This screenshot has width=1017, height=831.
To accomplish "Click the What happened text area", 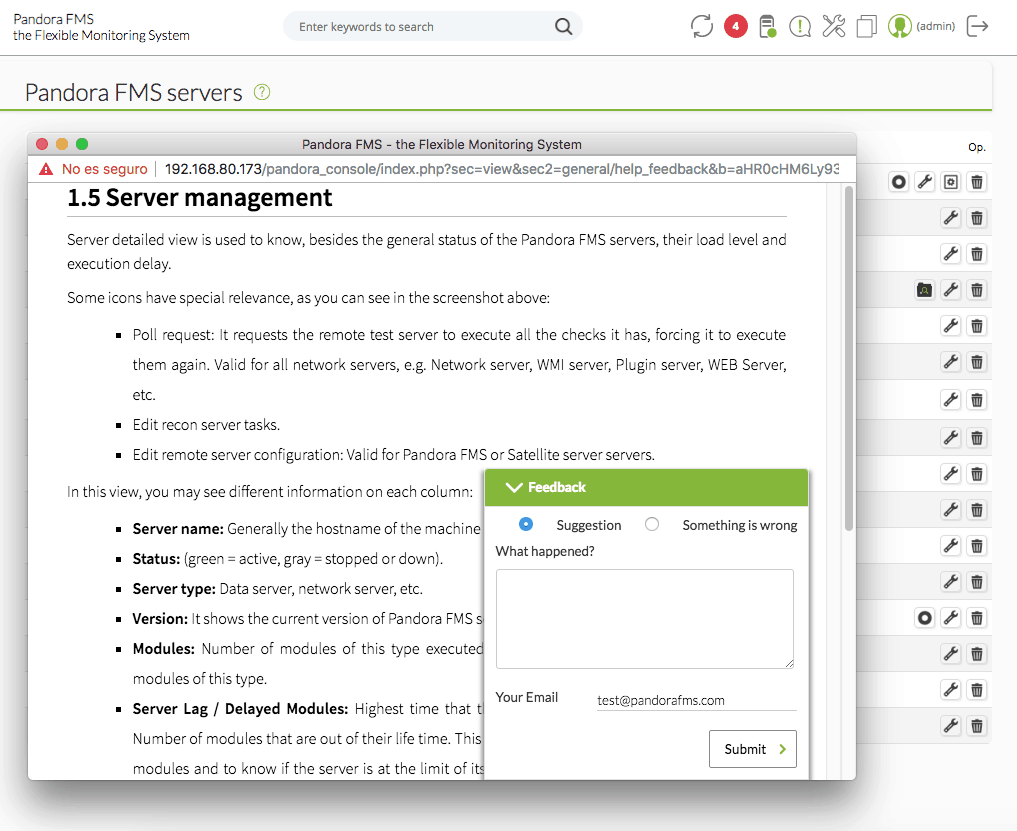I will pos(645,619).
